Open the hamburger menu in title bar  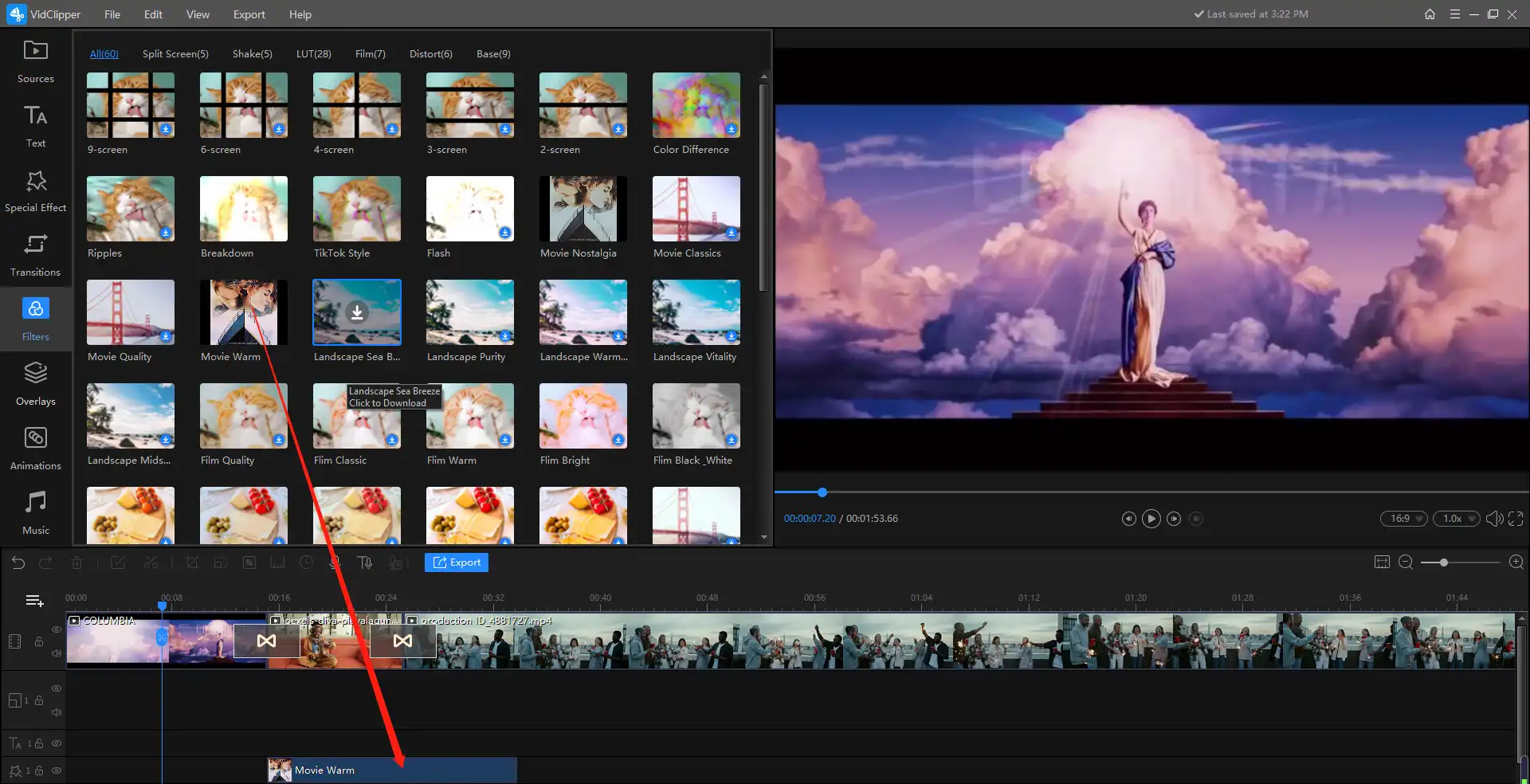coord(1454,14)
